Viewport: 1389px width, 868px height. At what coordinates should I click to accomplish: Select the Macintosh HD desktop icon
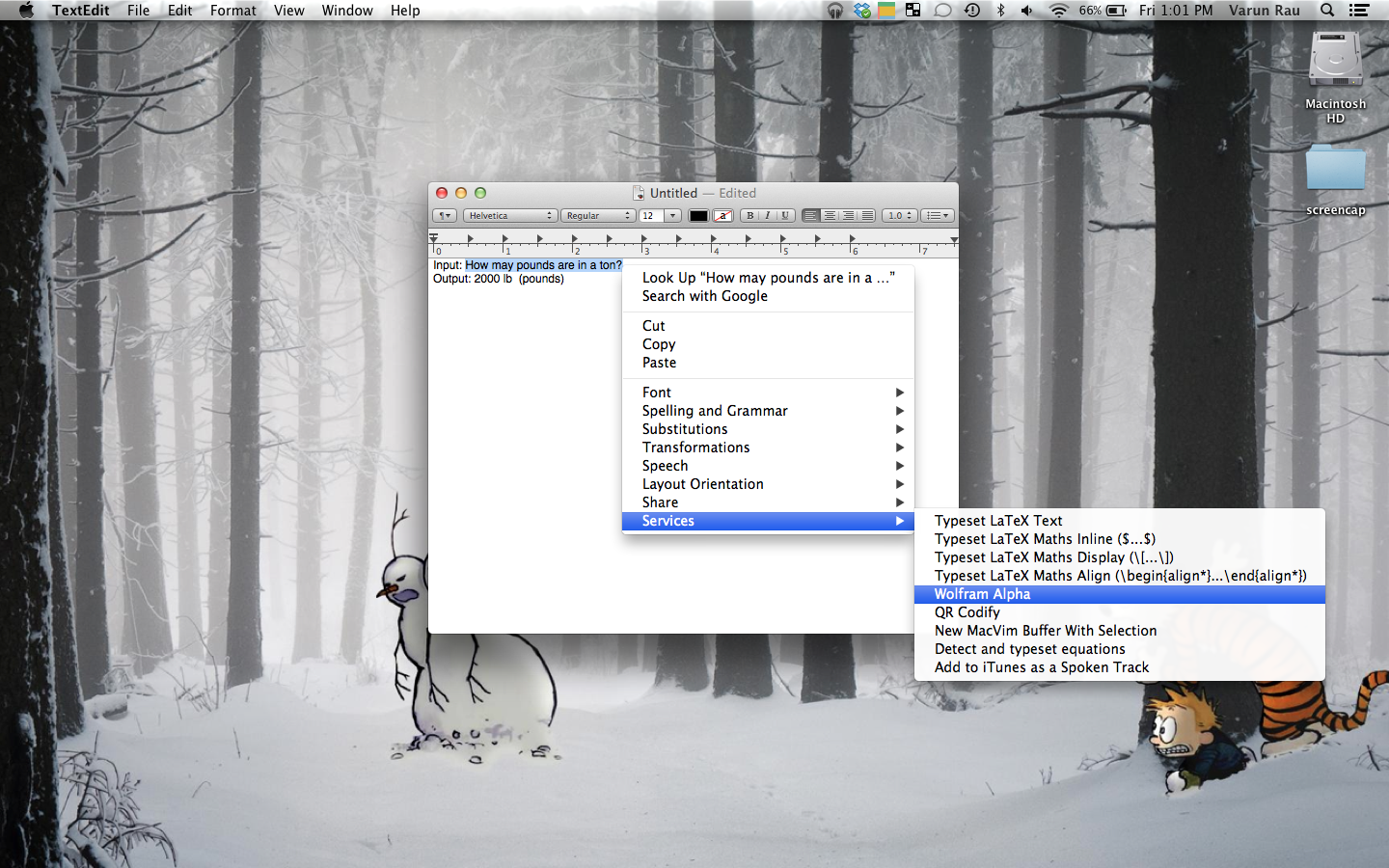coord(1335,77)
